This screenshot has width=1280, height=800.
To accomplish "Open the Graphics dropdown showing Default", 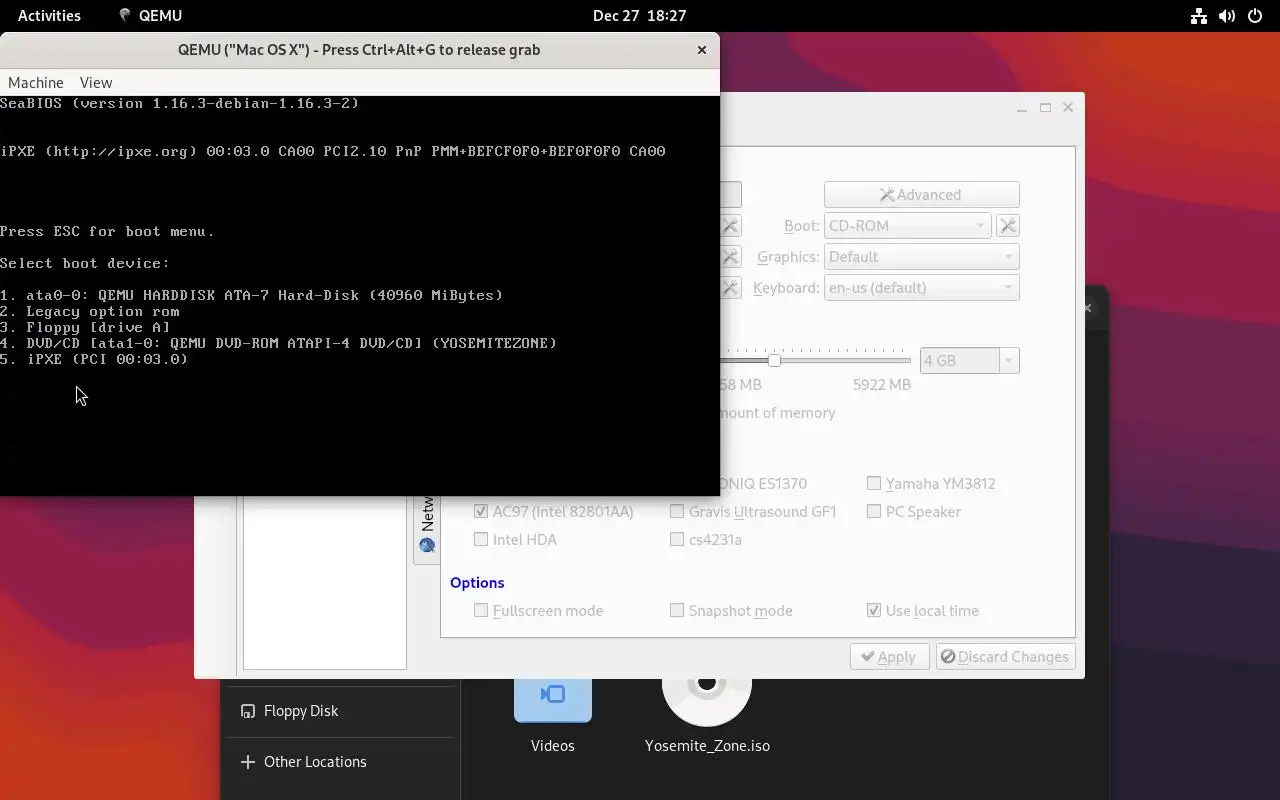I will (x=921, y=257).
